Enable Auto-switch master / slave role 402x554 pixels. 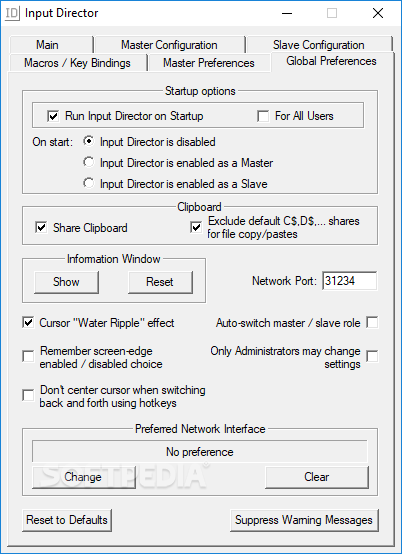tap(372, 322)
